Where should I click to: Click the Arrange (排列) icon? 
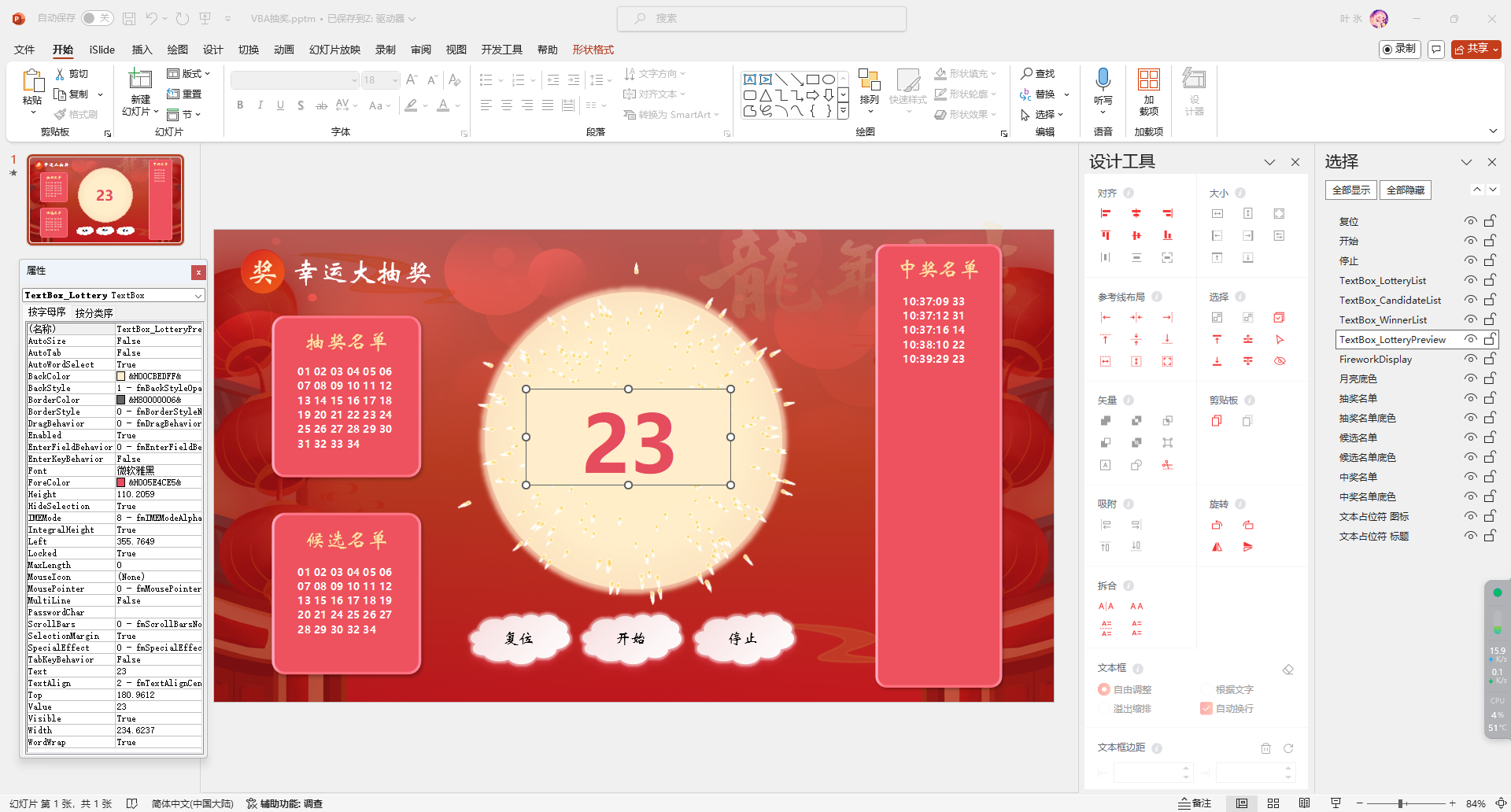click(869, 79)
